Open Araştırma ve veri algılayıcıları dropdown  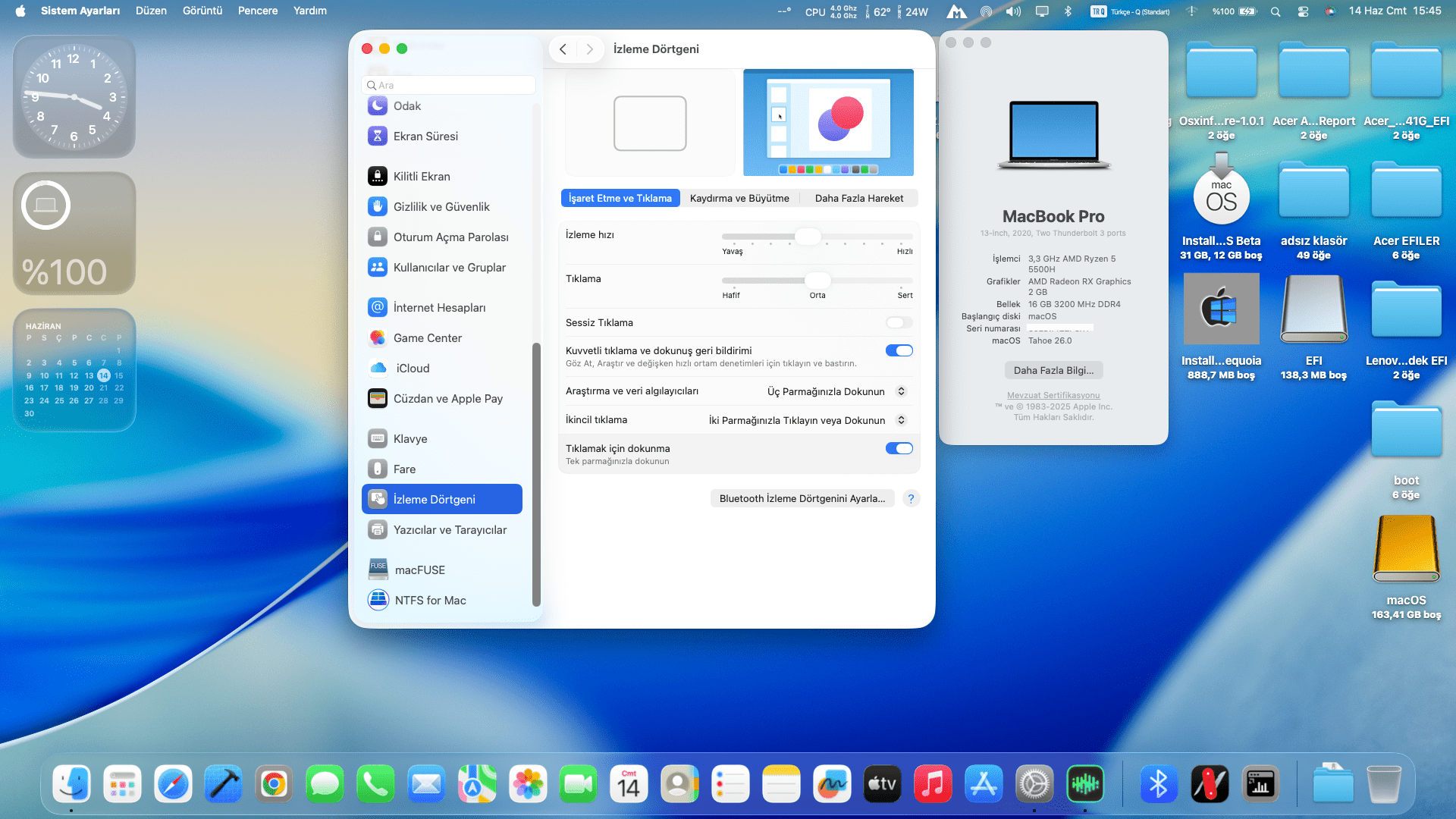tap(836, 392)
